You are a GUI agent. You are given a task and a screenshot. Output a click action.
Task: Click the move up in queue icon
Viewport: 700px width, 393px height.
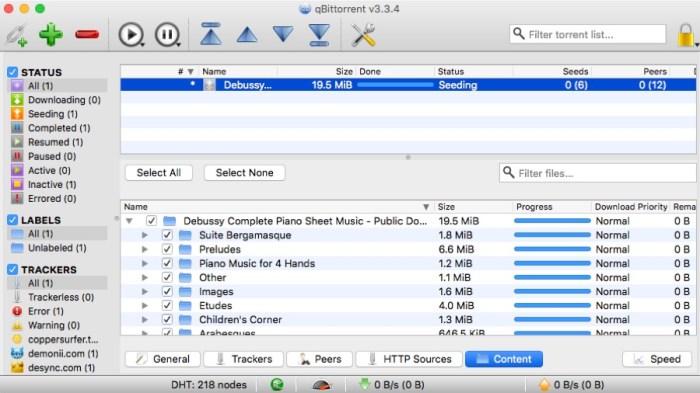coord(247,34)
